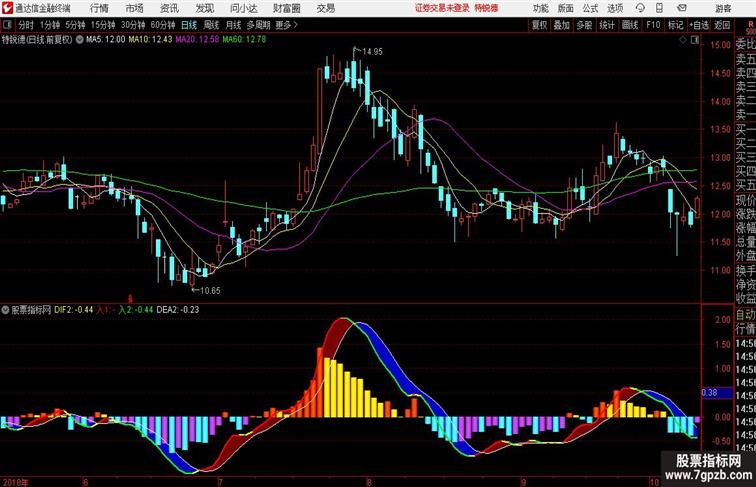Screen dimensions: 756x487
Task: Toggle the right panel layout icon
Action: [695, 40]
